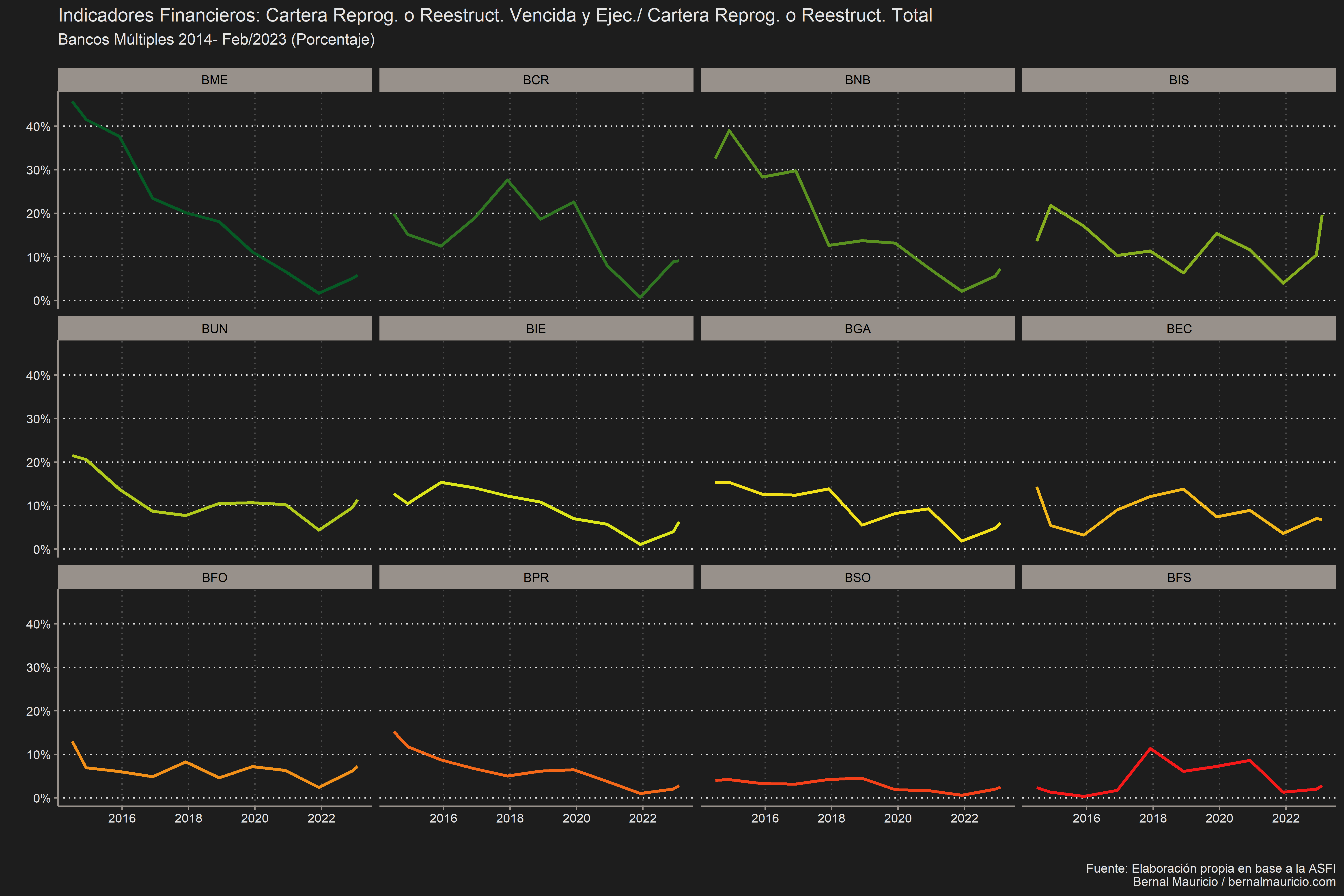
Task: Click the 2022 axis label under BSO
Action: (x=965, y=818)
